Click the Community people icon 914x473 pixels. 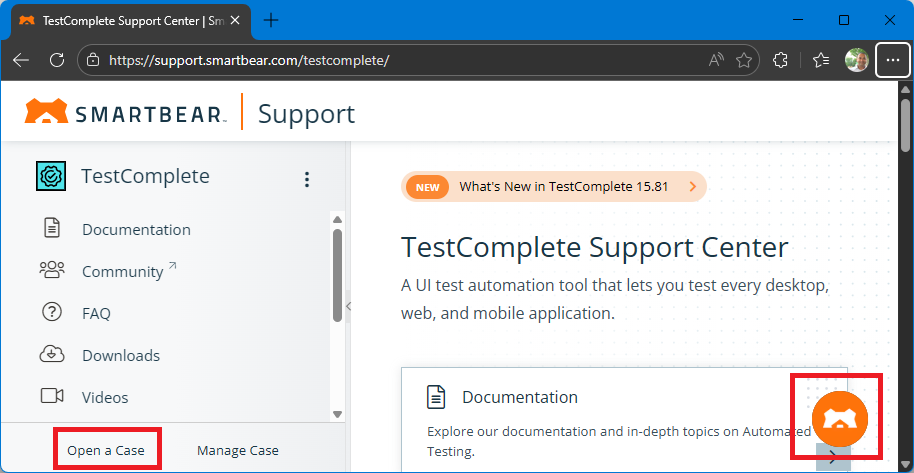[x=52, y=271]
